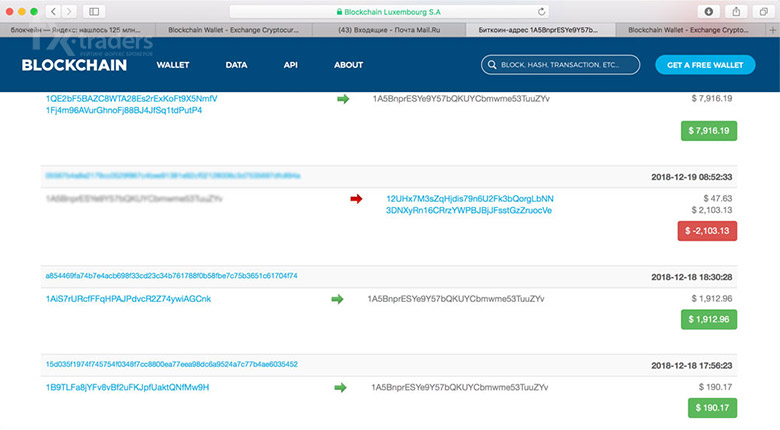Open address 1B9TLFa8jYFv8vBf2uFKJpfUaktQNfMw9H
Viewport: 780px width, 430px height.
pyautogui.click(x=127, y=388)
